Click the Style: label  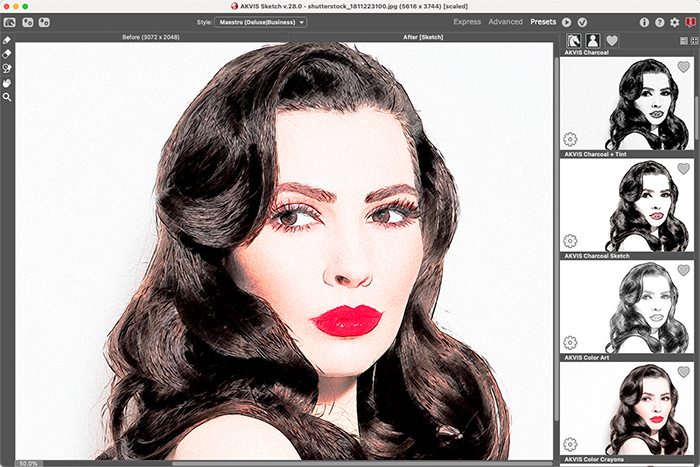coord(204,22)
